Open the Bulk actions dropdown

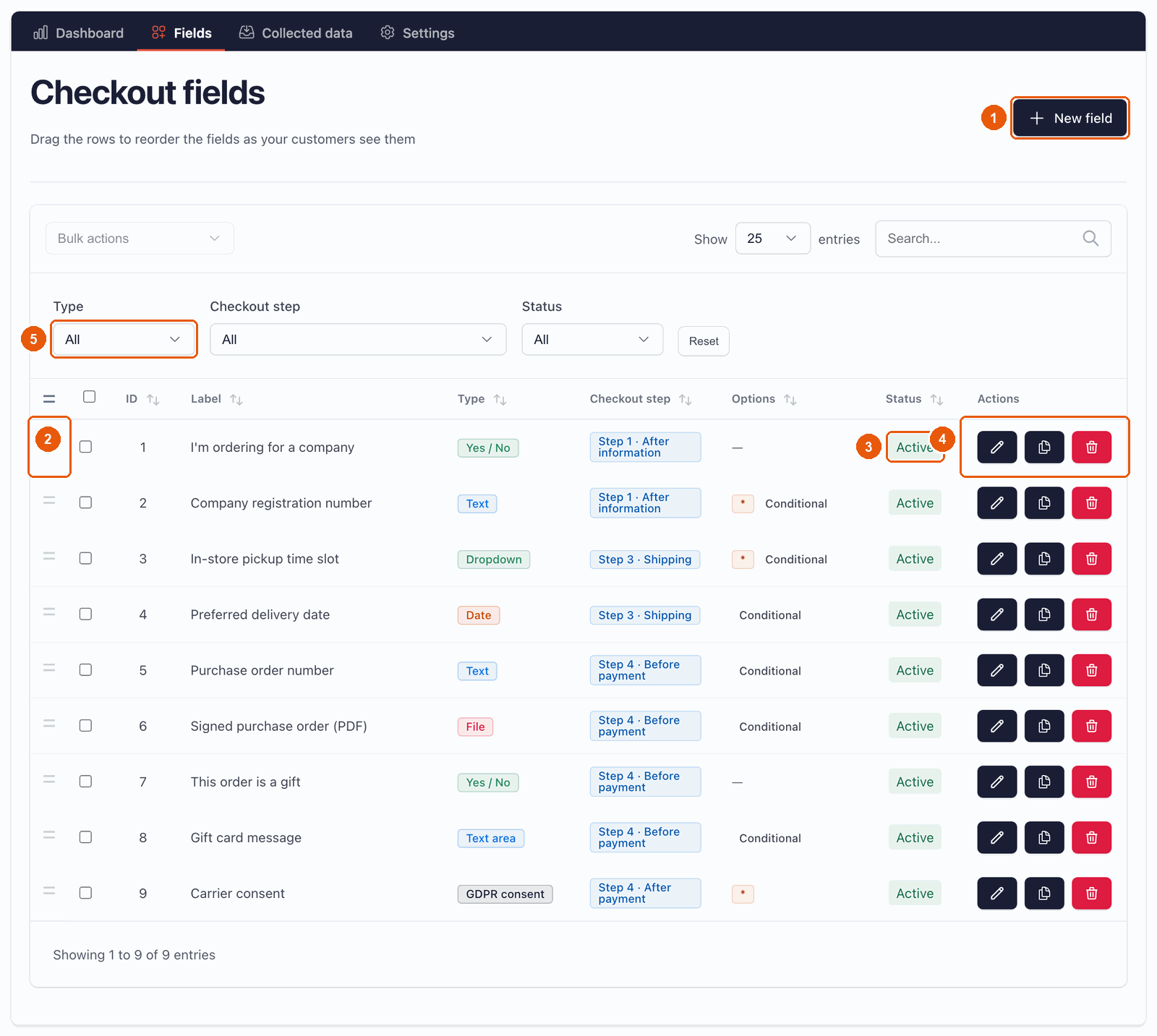pyautogui.click(x=140, y=239)
